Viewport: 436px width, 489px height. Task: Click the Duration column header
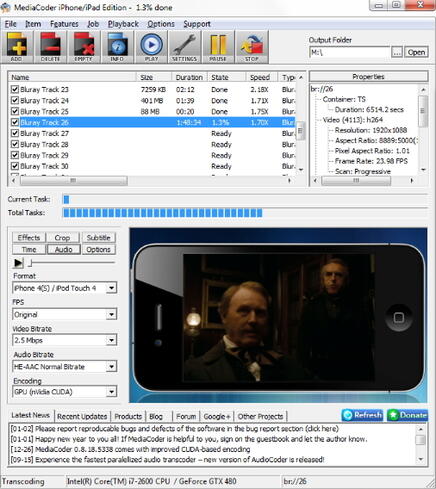tap(189, 77)
